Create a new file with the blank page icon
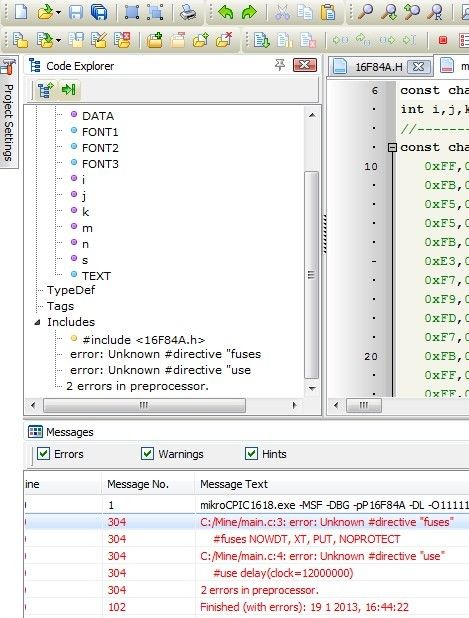This screenshot has width=469, height=618. [20, 12]
